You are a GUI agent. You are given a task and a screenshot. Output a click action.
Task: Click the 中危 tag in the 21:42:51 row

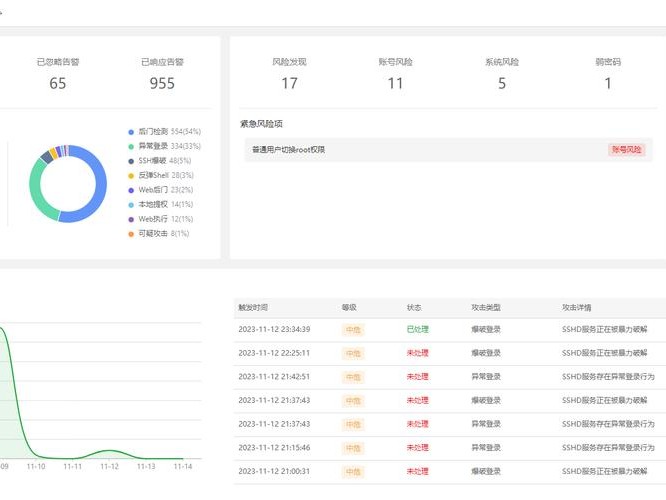(x=353, y=377)
